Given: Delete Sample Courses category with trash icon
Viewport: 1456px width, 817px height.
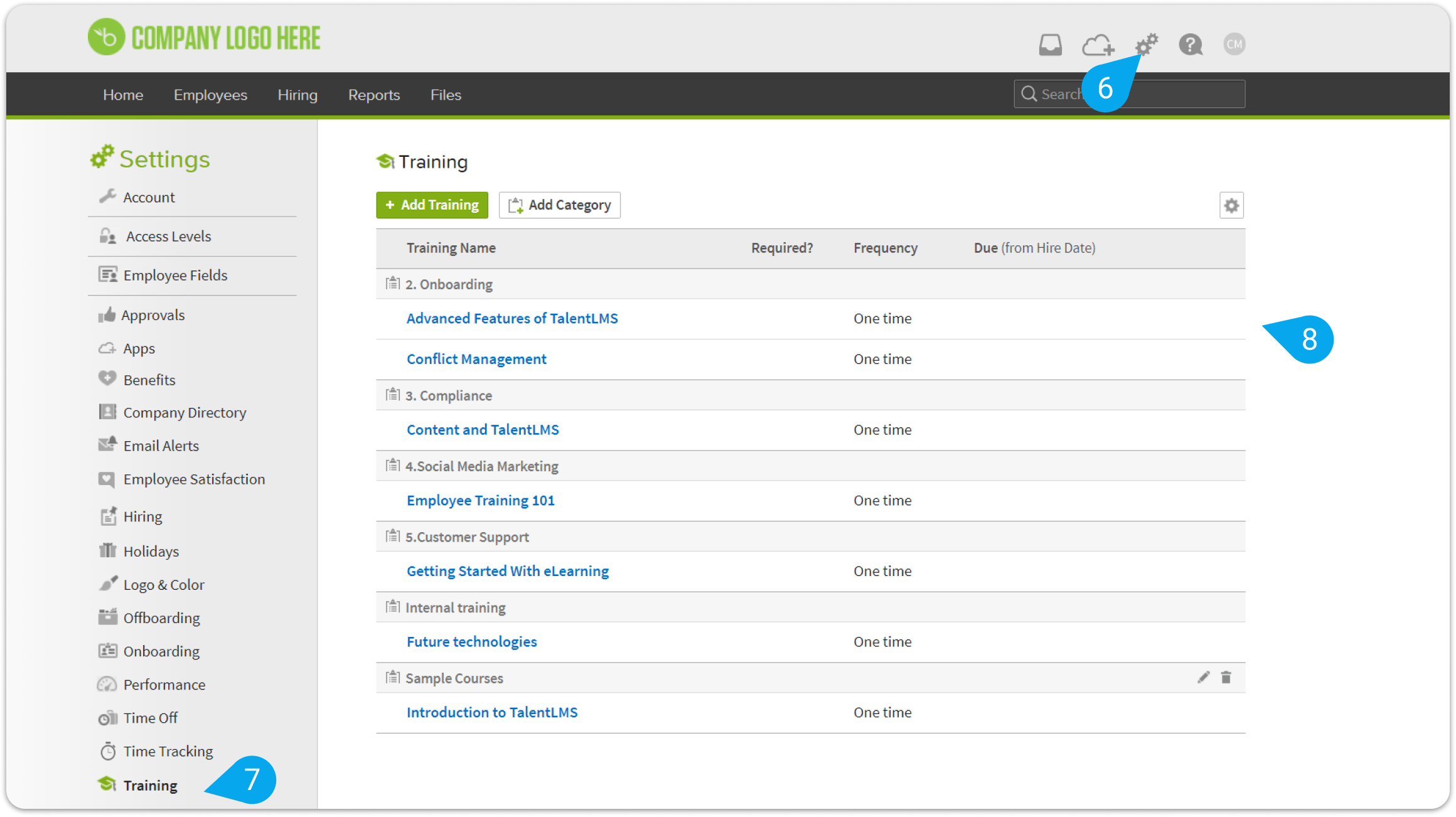Looking at the screenshot, I should coord(1226,678).
